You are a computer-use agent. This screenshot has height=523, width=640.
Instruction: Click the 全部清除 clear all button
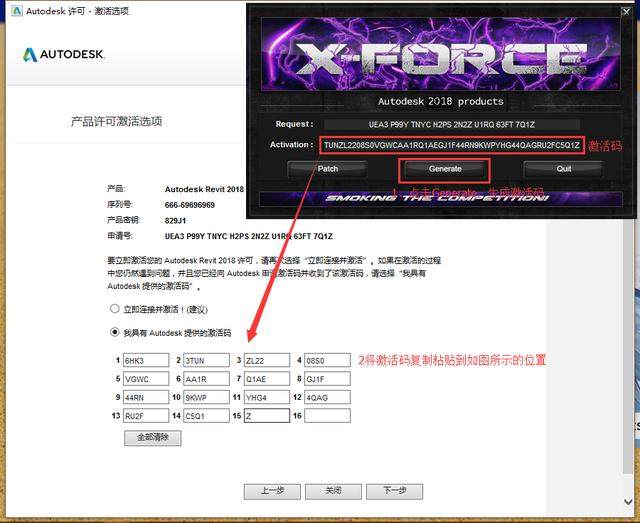[153, 438]
